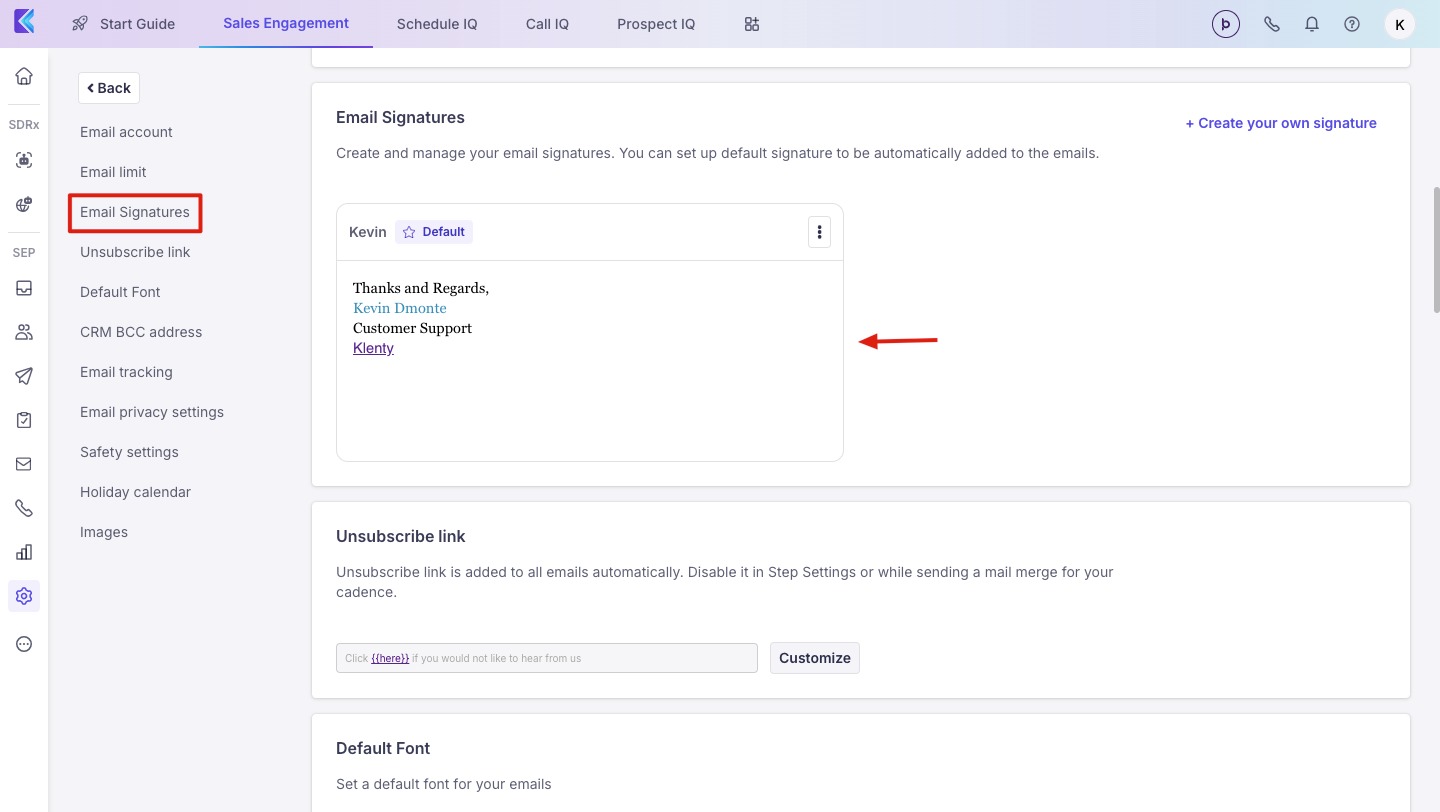Click the Customize unsubscribe link button
Screen dimensions: 1440x812
click(x=814, y=658)
